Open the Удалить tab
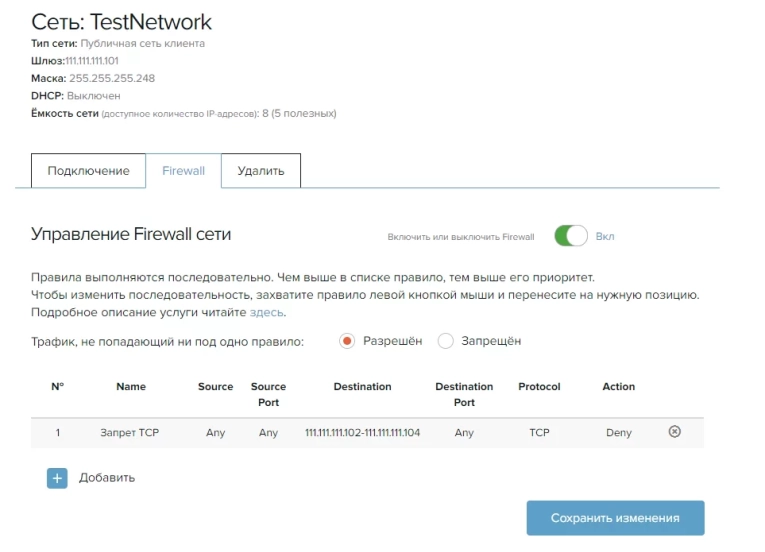This screenshot has height=552, width=765. tap(260, 171)
